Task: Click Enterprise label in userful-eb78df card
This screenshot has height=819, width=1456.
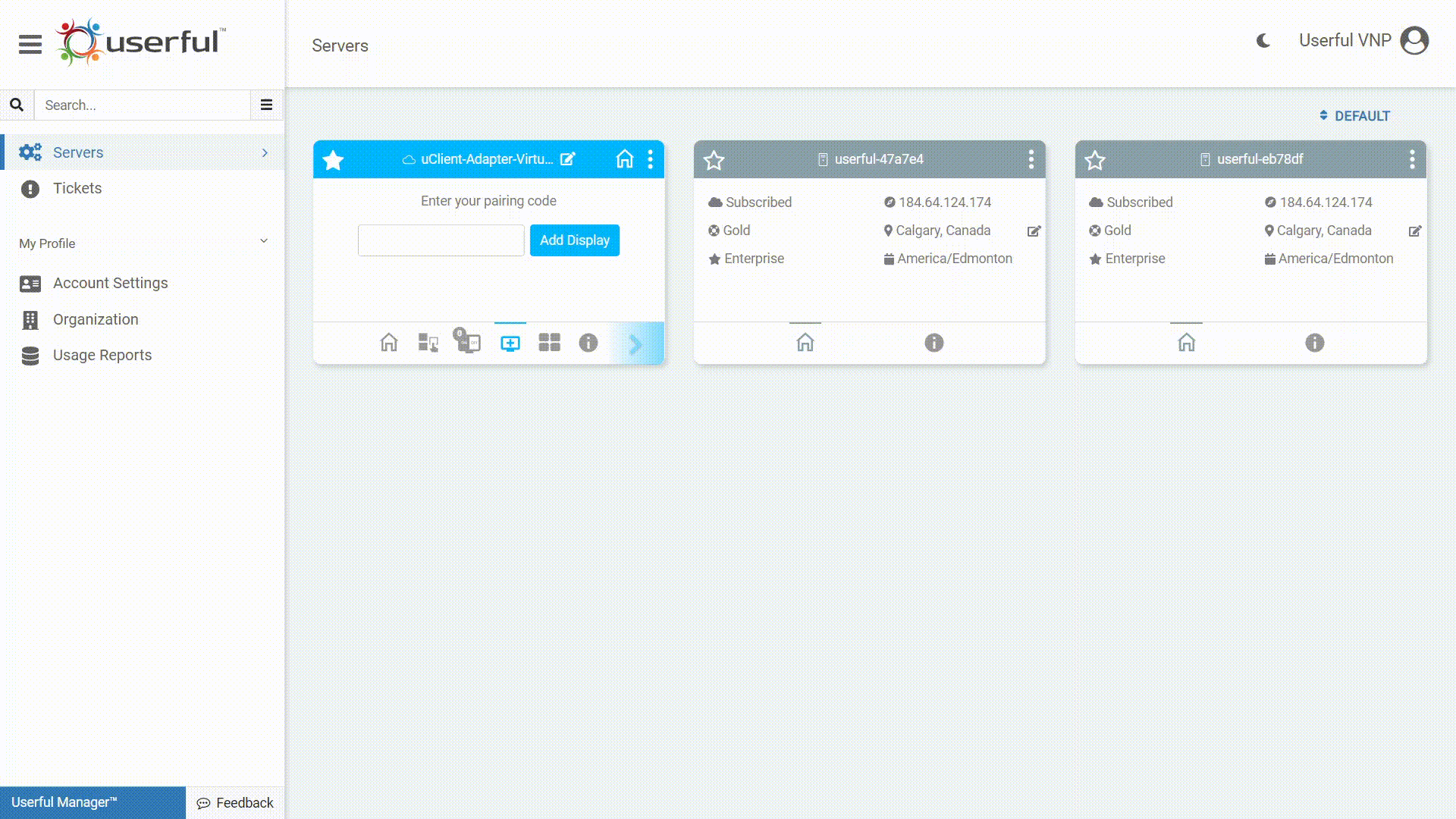Action: pyautogui.click(x=1135, y=259)
